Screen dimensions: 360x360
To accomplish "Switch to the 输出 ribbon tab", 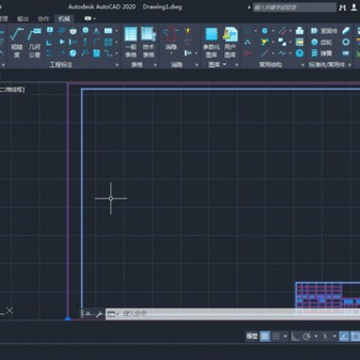I will pos(23,19).
